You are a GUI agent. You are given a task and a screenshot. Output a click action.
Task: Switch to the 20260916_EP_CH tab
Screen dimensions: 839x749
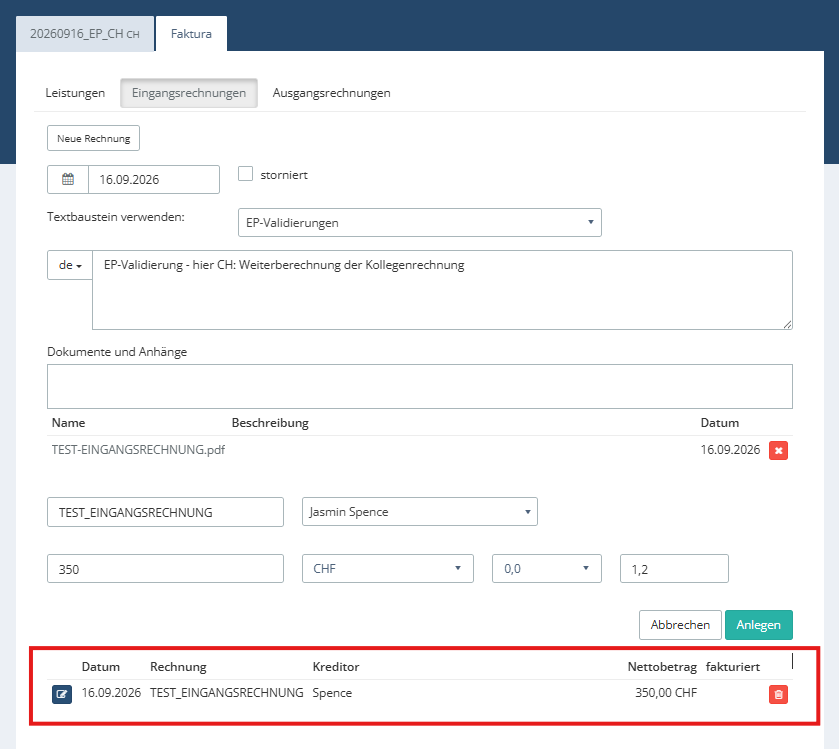[x=85, y=34]
